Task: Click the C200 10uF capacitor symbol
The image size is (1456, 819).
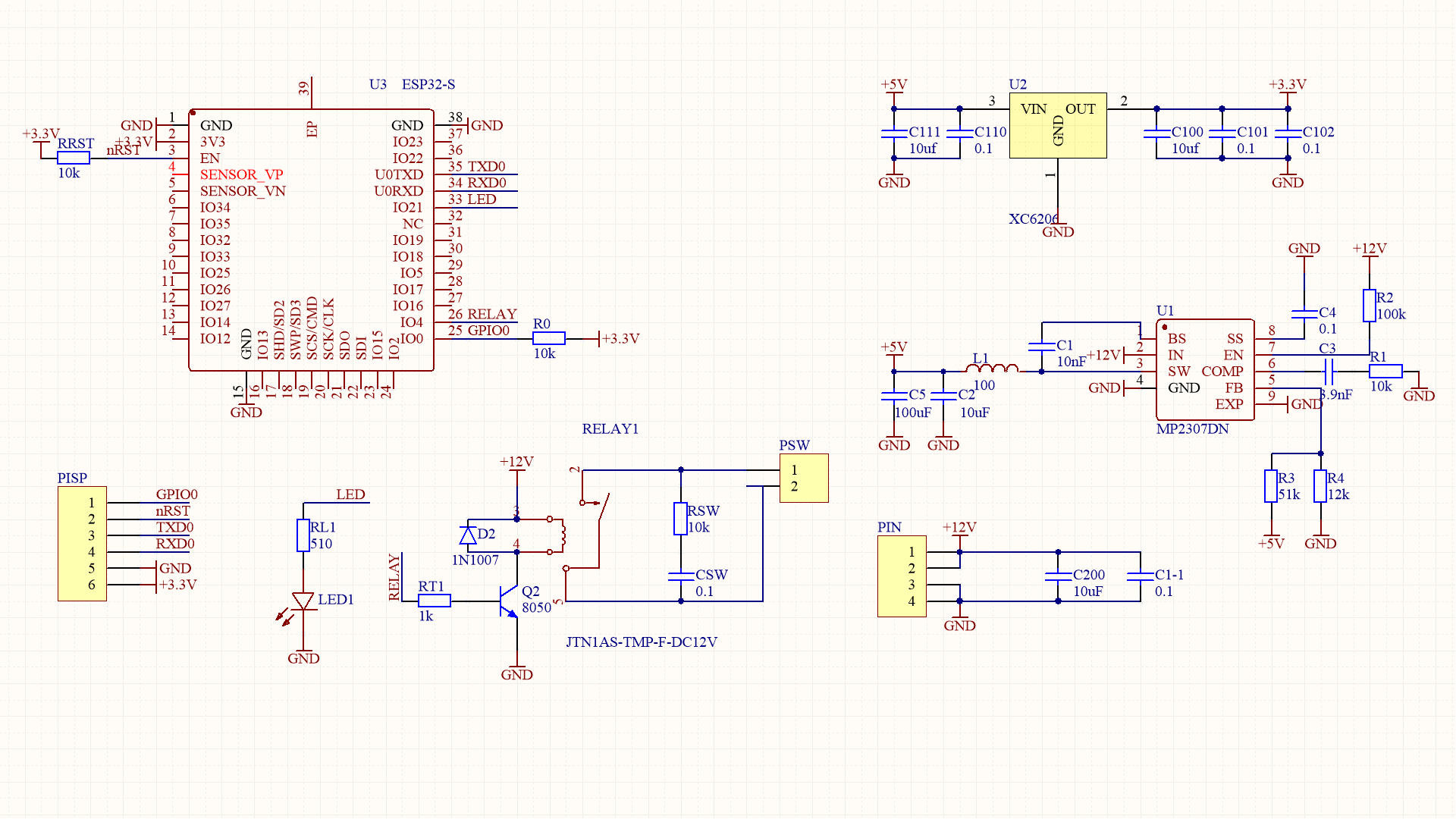Action: click(1058, 576)
